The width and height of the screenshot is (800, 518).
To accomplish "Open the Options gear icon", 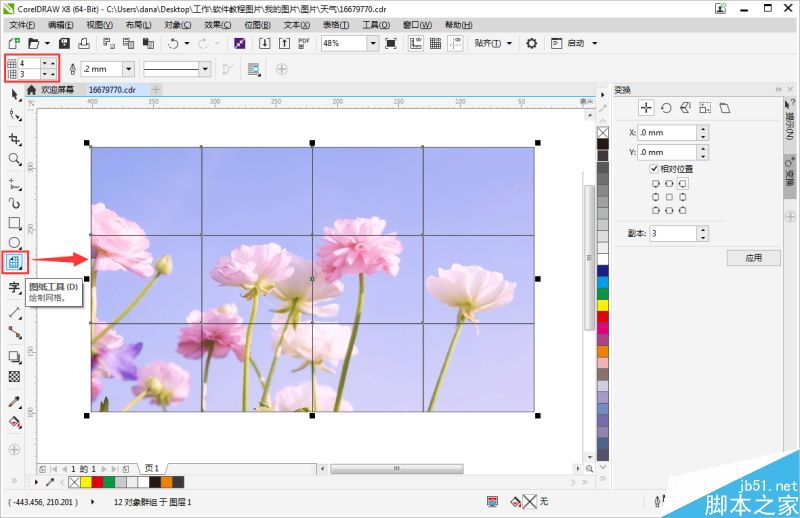I will coord(531,44).
